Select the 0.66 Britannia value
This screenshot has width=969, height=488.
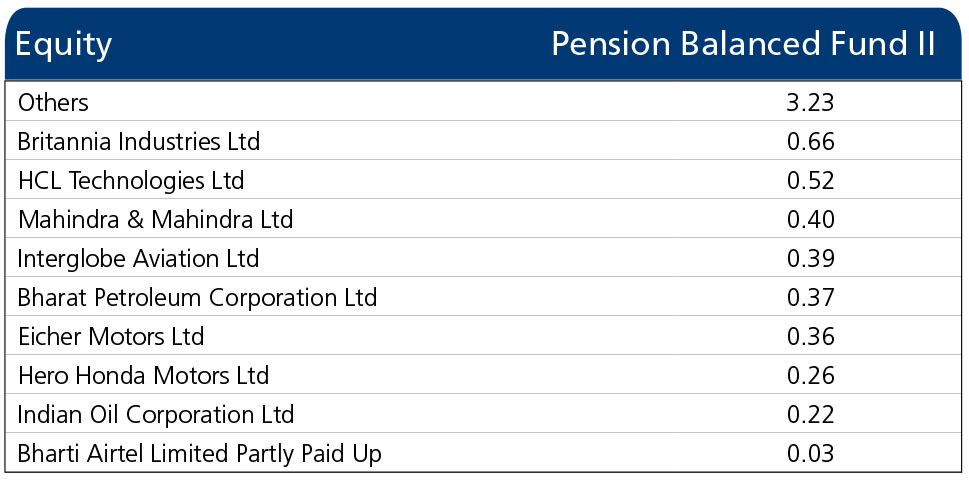pos(810,142)
